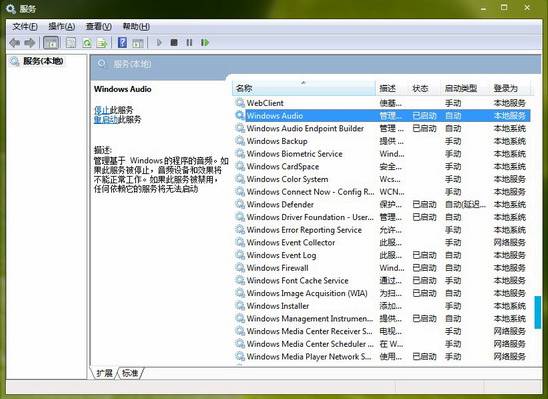Select Windows Font Cache Service row
This screenshot has width=548, height=399.
pos(382,280)
